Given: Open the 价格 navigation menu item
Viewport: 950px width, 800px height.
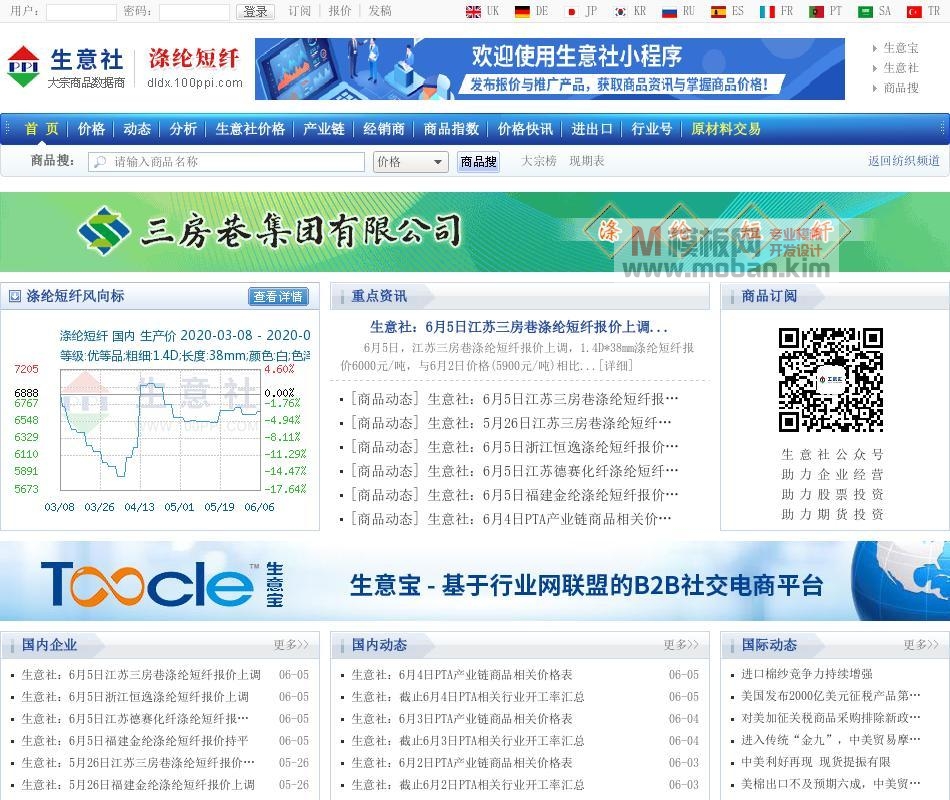Looking at the screenshot, I should point(91,129).
